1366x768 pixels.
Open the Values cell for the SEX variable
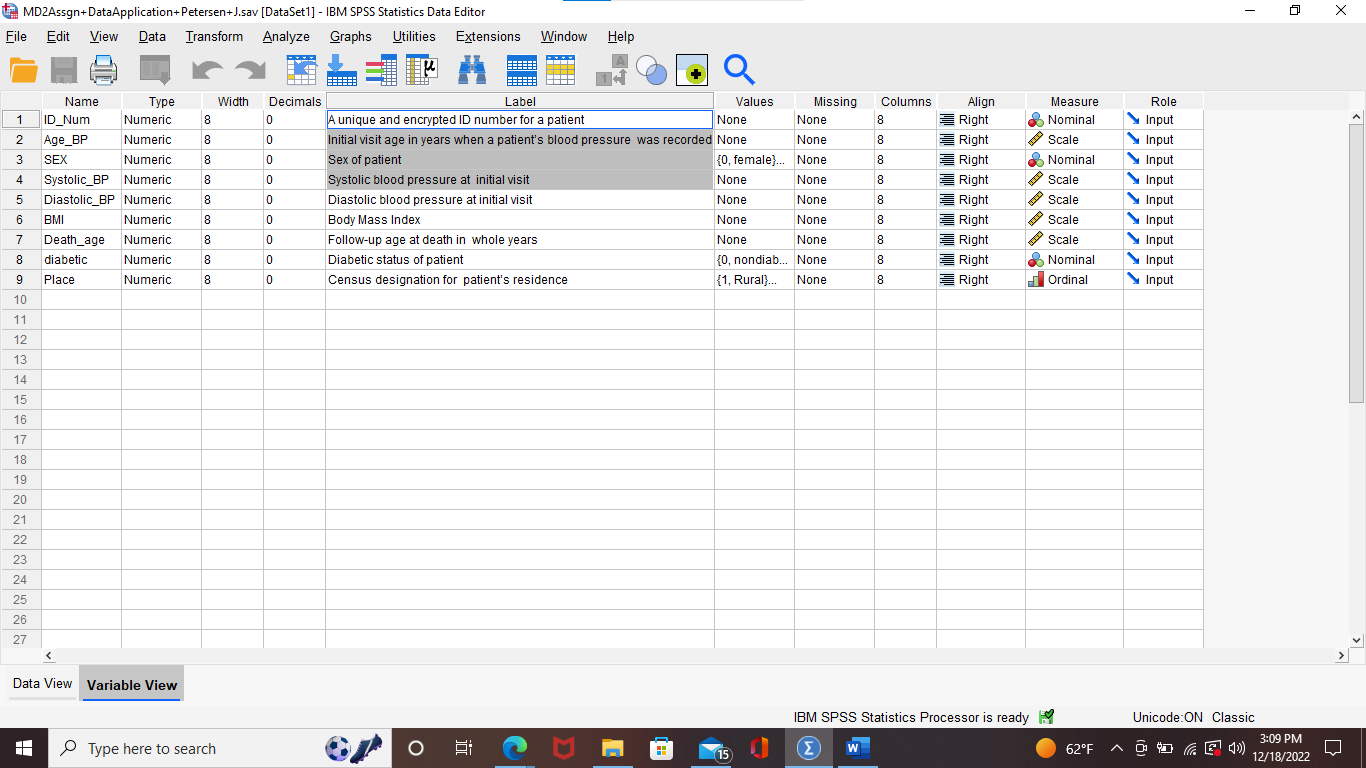(752, 159)
